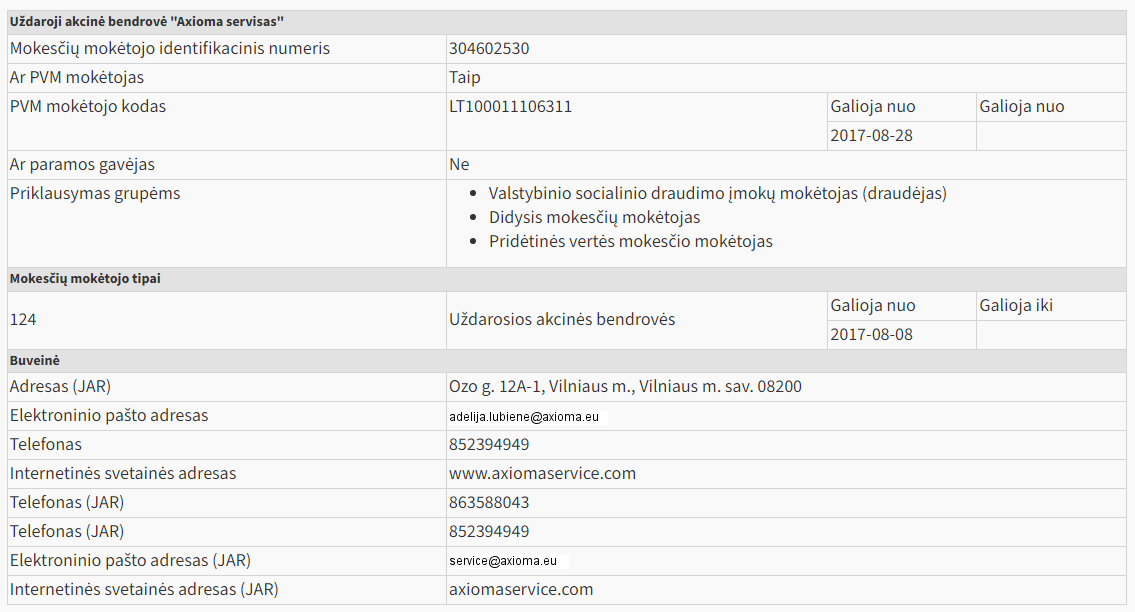Image resolution: width=1135 pixels, height=612 pixels.
Task: Click the Valstybinio socialinio draudimo įmokų list item
Action: tap(717, 194)
